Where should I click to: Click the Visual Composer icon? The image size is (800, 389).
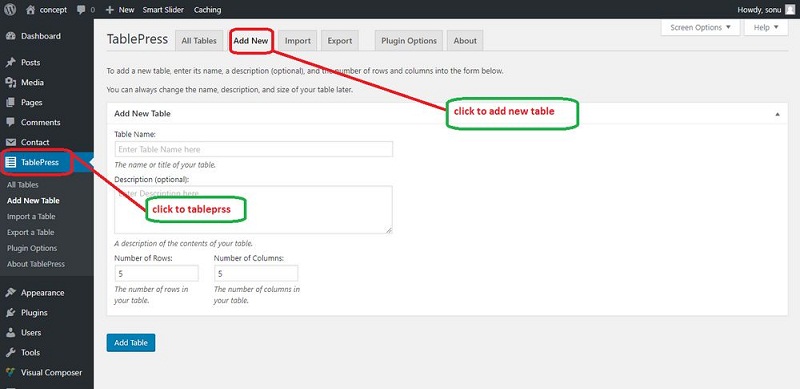(x=11, y=372)
